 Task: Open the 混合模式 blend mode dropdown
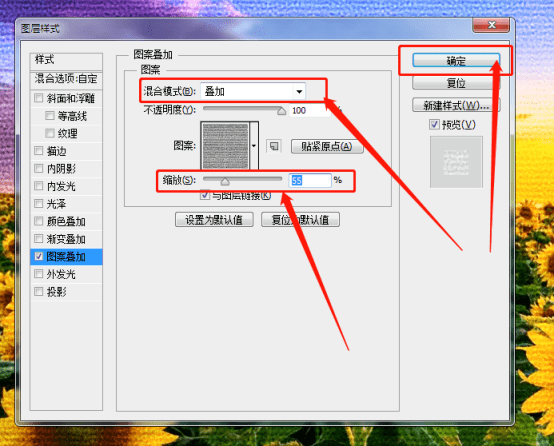tap(253, 92)
